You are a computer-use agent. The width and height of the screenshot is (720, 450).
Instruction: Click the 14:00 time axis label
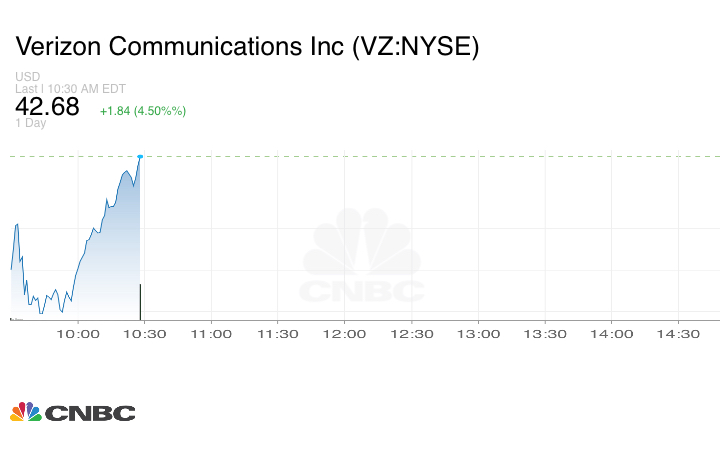611,334
